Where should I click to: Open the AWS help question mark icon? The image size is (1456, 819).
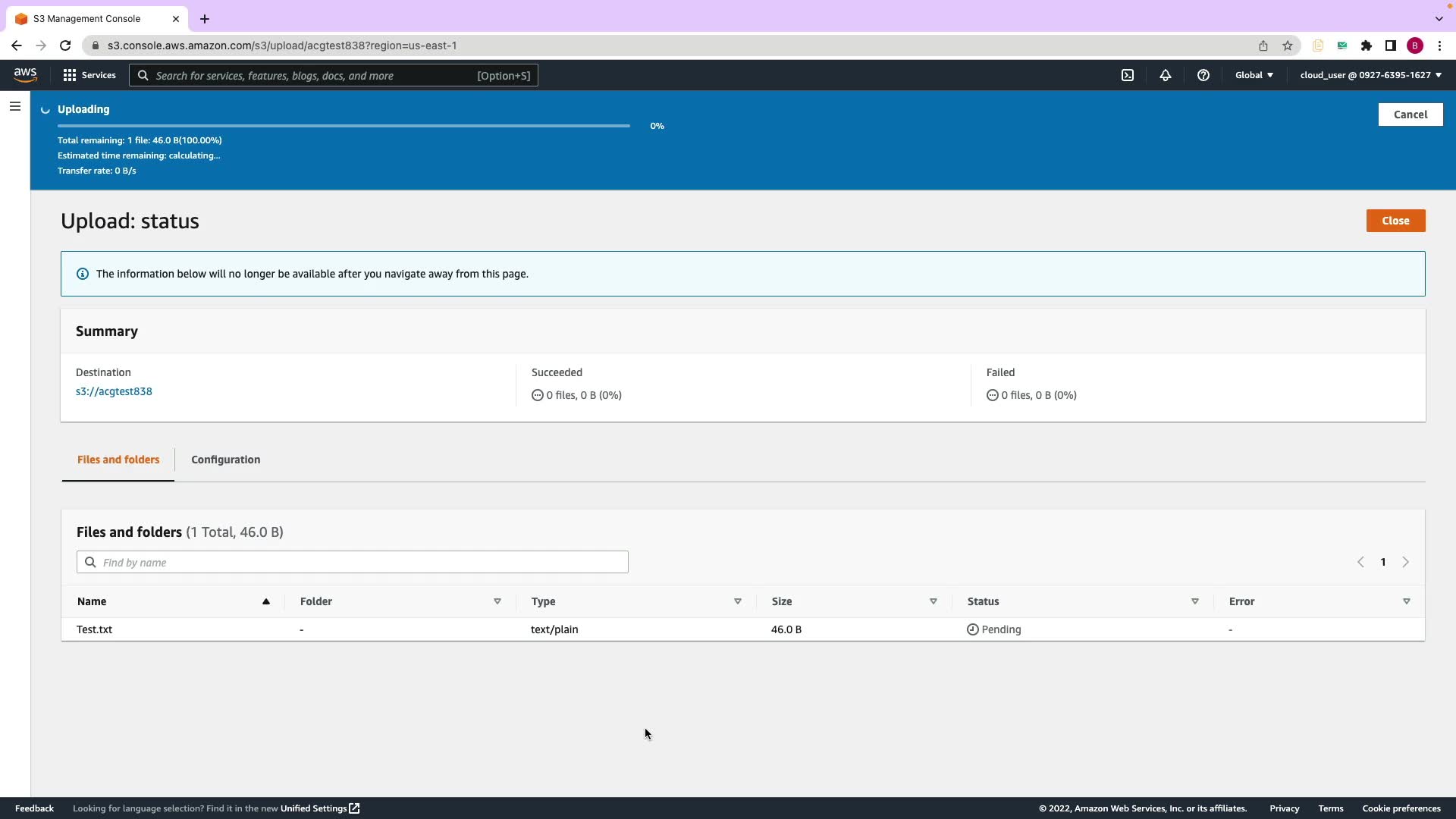tap(1203, 75)
